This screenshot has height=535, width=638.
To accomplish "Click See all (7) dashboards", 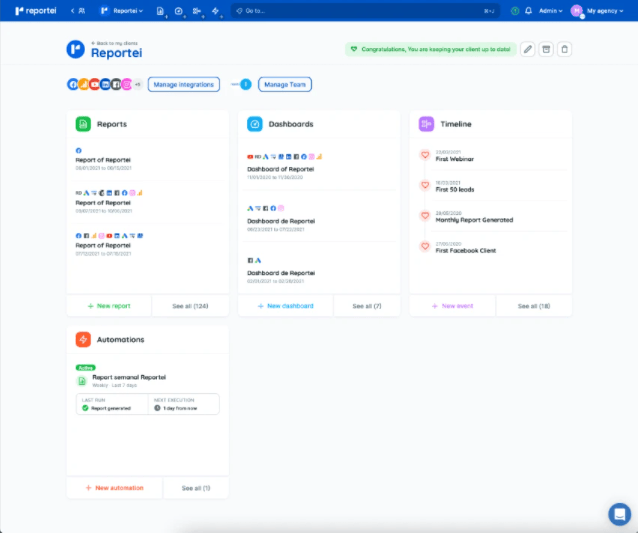I will [367, 306].
